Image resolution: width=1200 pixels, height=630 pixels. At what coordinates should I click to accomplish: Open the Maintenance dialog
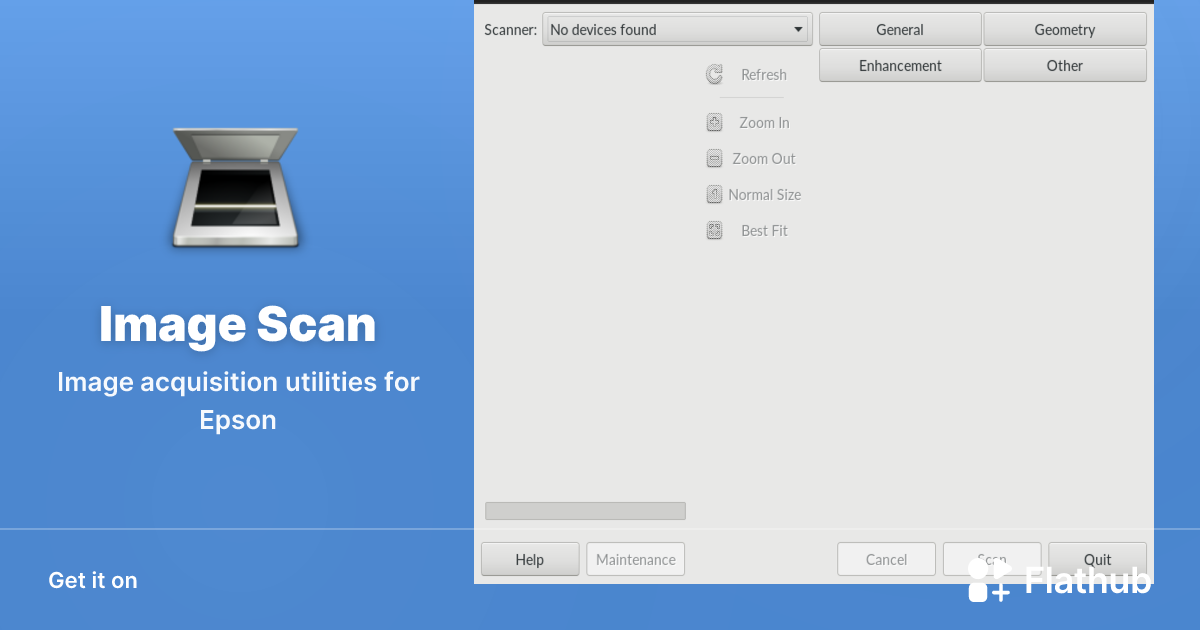635,560
